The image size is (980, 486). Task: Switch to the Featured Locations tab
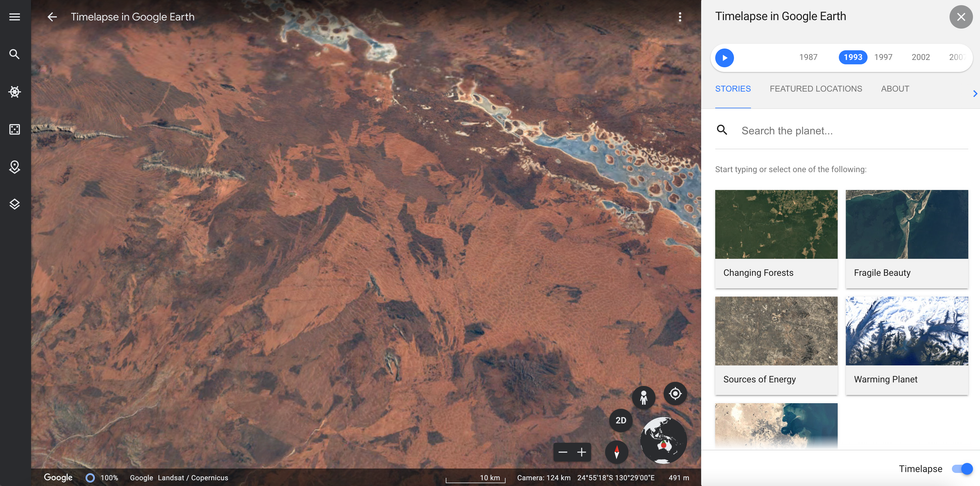point(816,89)
